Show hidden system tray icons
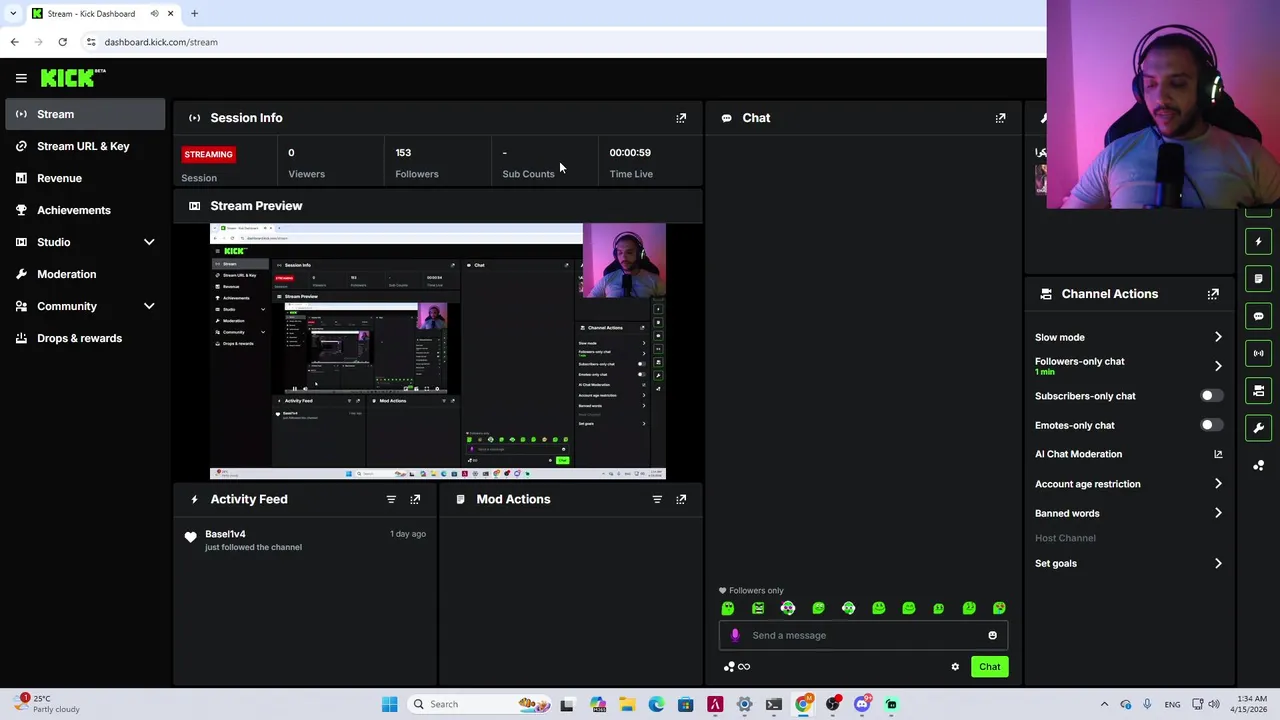This screenshot has width=1280, height=720. [1104, 704]
